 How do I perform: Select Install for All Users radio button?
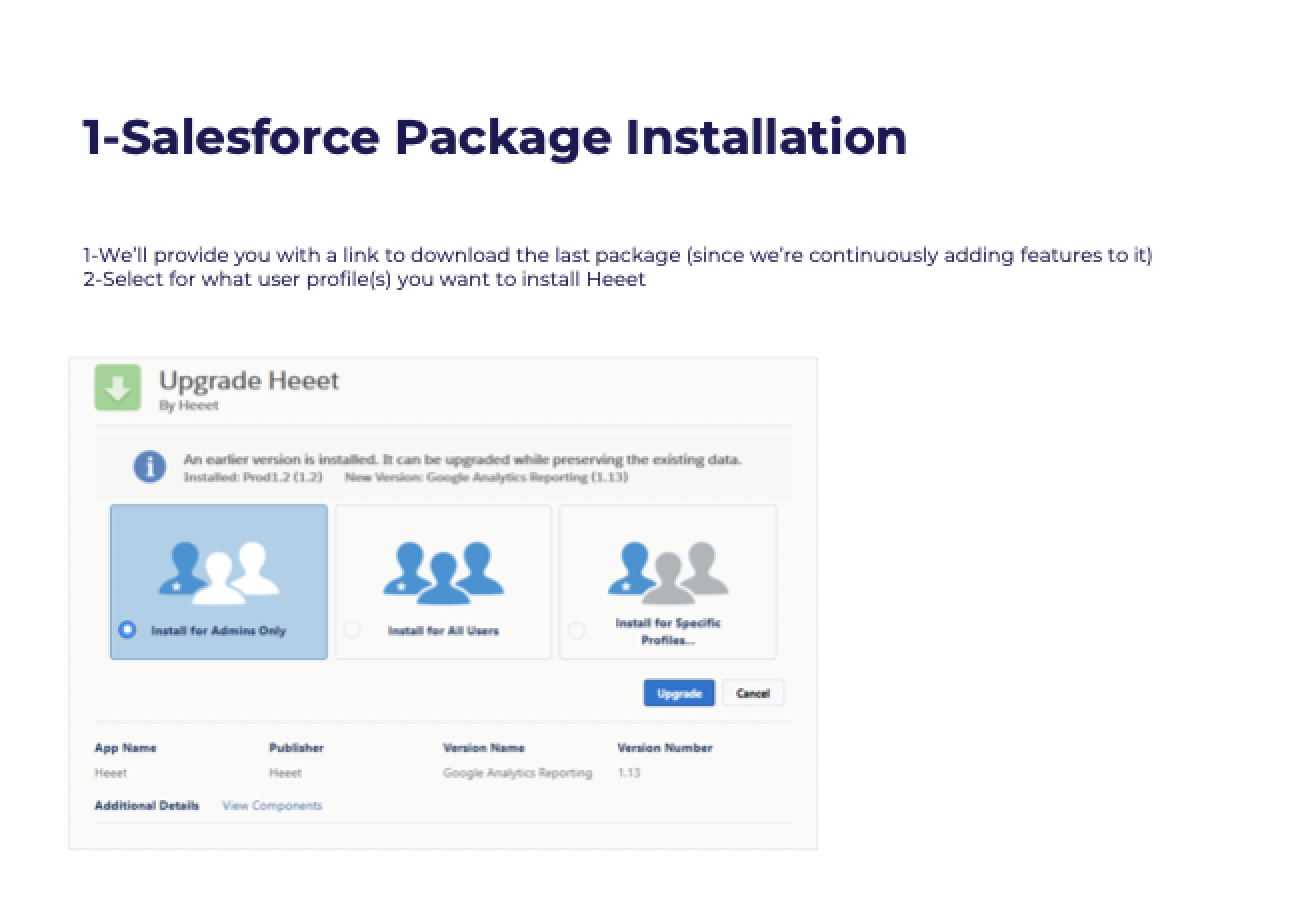pos(351,630)
